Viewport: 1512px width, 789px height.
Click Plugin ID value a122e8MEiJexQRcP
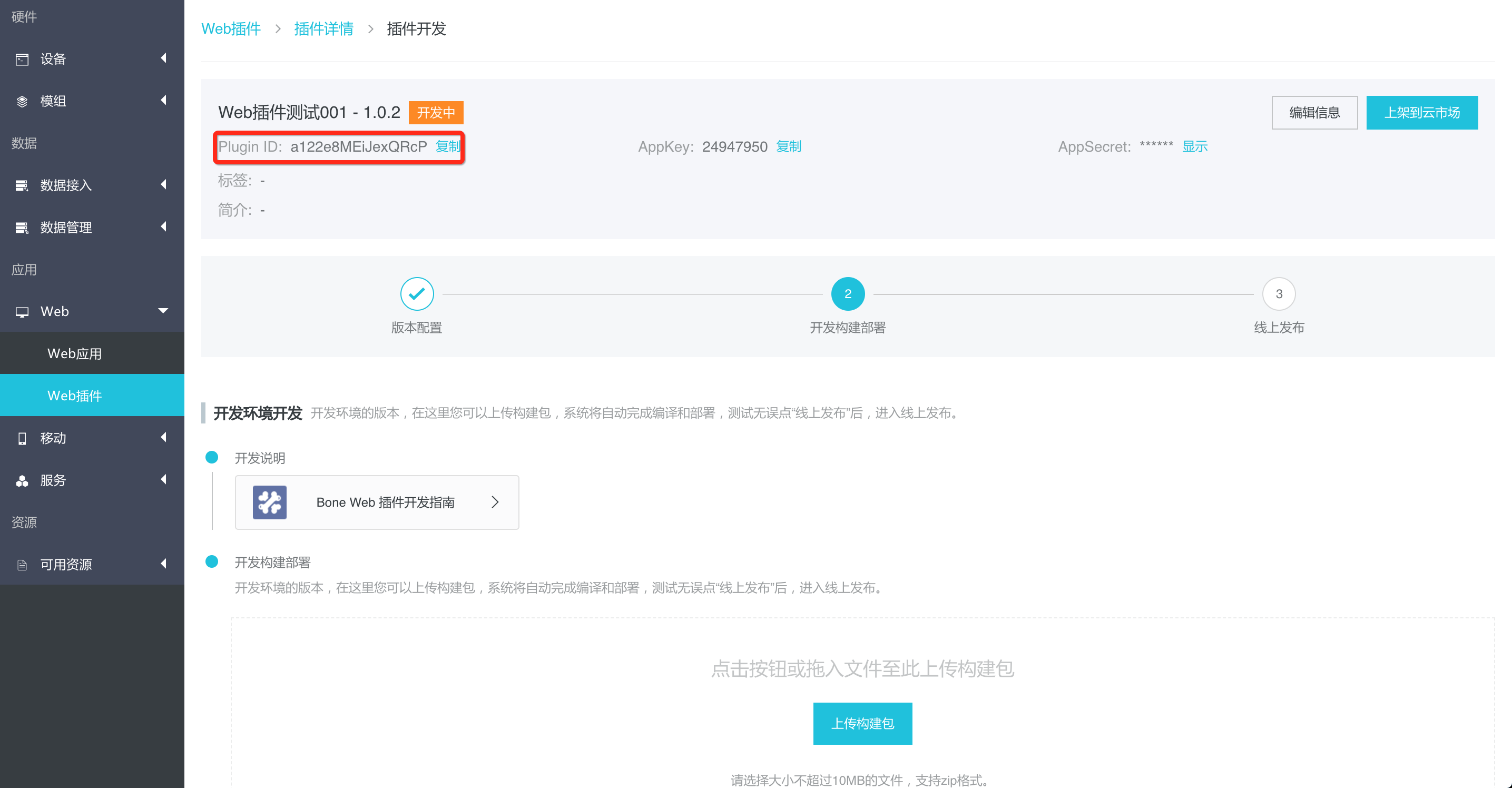click(x=359, y=146)
